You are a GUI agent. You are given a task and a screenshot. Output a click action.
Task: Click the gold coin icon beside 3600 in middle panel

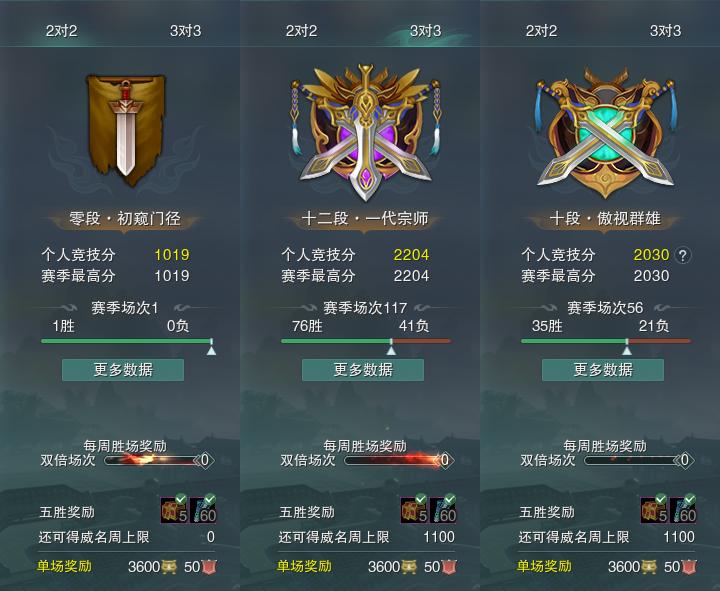pyautogui.click(x=409, y=567)
